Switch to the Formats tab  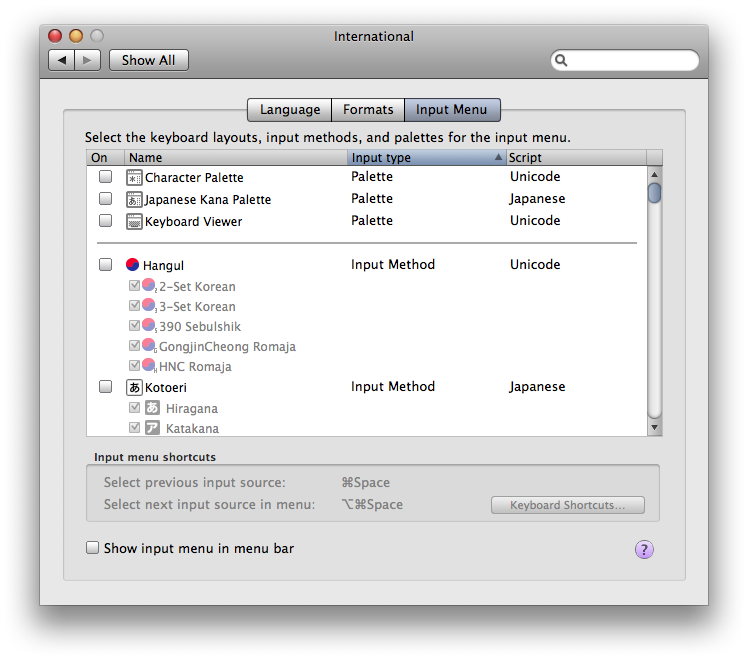[368, 110]
